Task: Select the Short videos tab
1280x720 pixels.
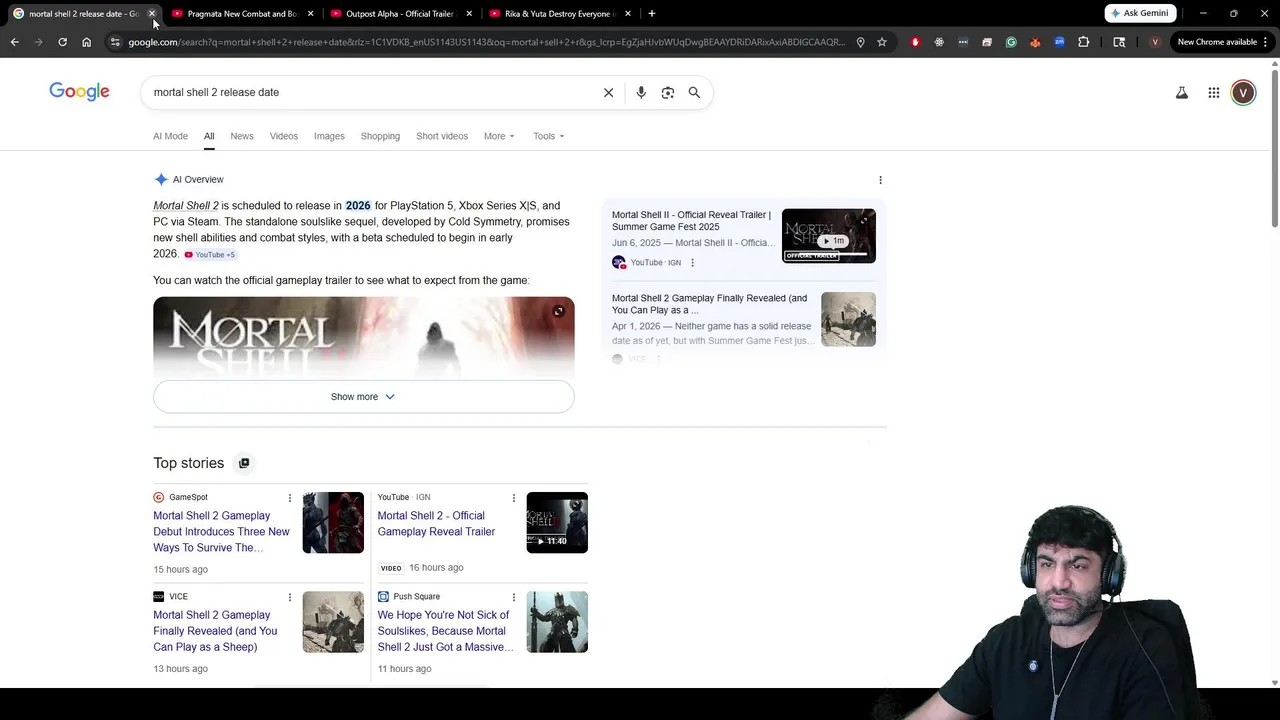Action: (x=442, y=136)
